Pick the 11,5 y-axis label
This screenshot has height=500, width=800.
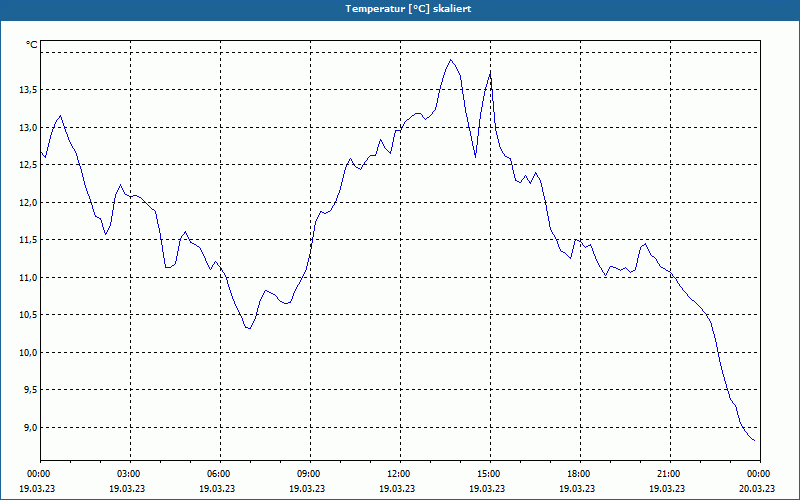pos(29,240)
